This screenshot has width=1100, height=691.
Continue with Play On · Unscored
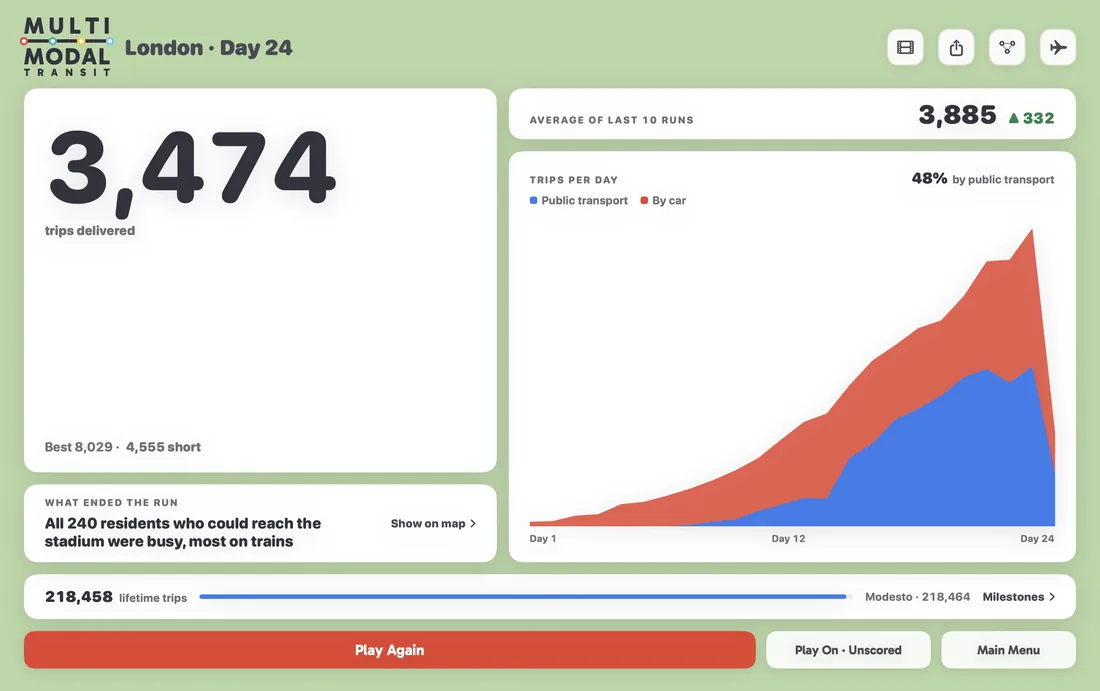point(848,650)
